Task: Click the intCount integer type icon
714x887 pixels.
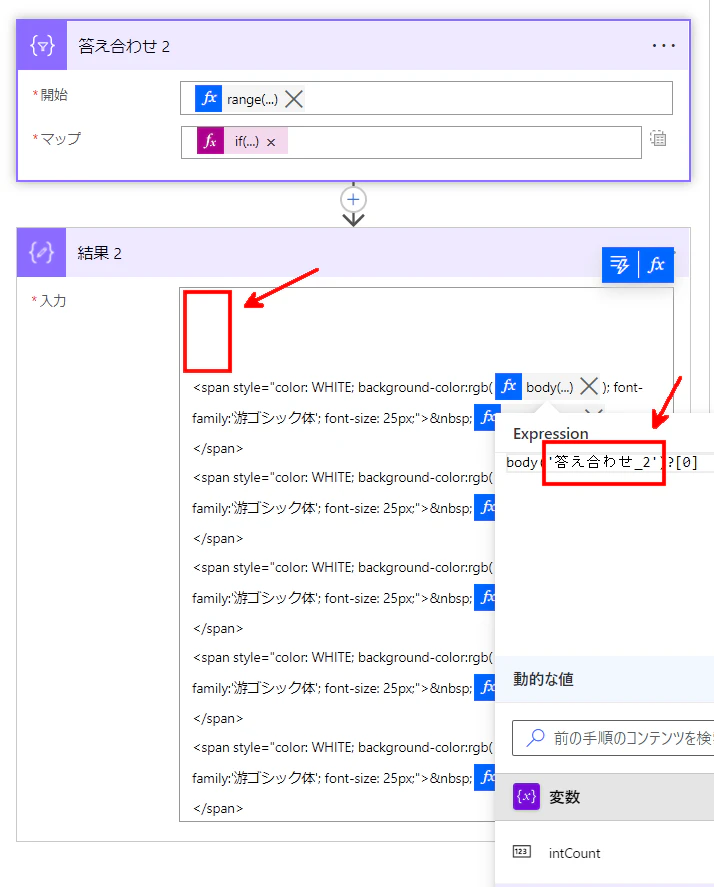Action: click(x=522, y=851)
